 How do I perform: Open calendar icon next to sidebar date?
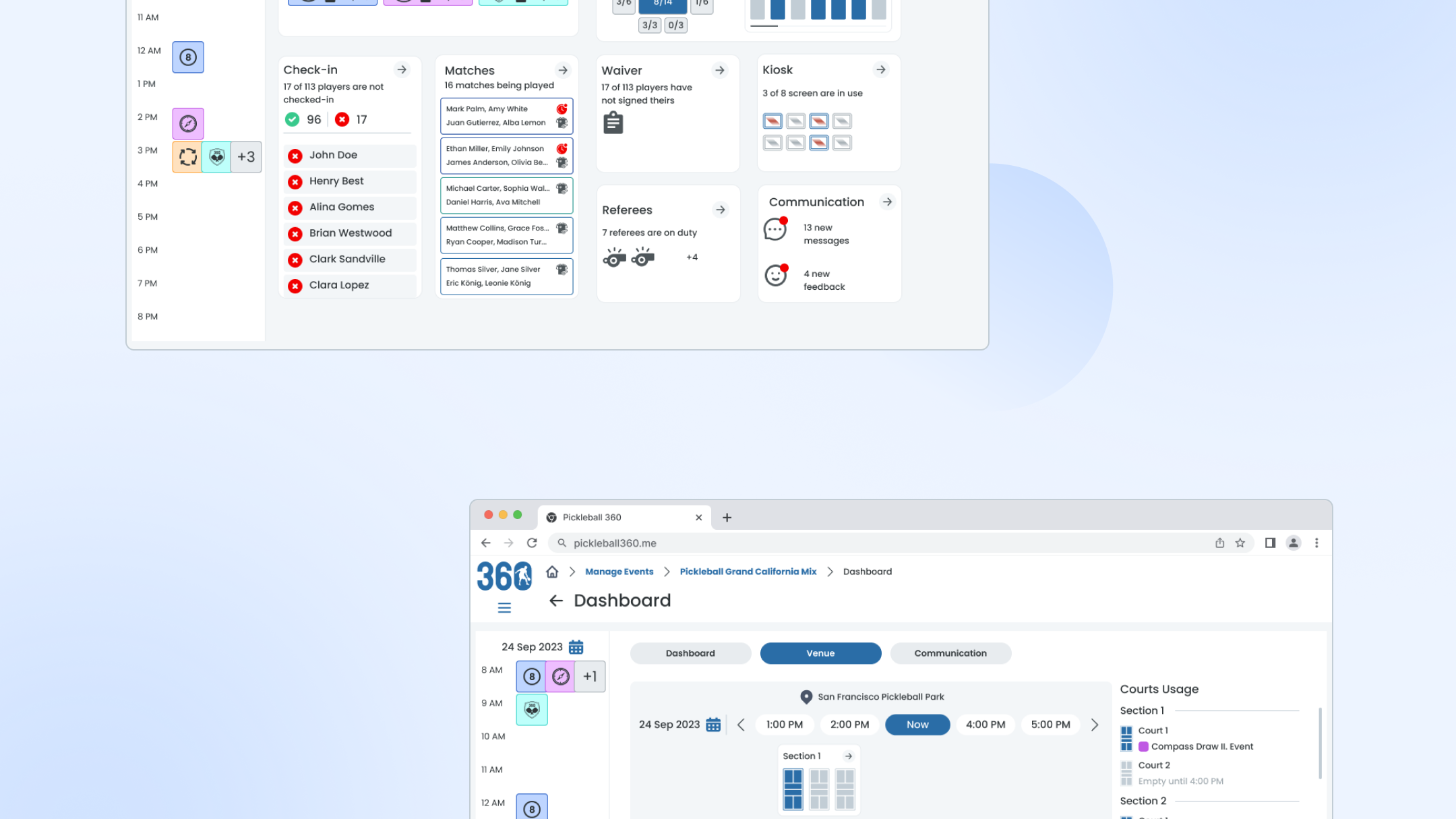[576, 647]
